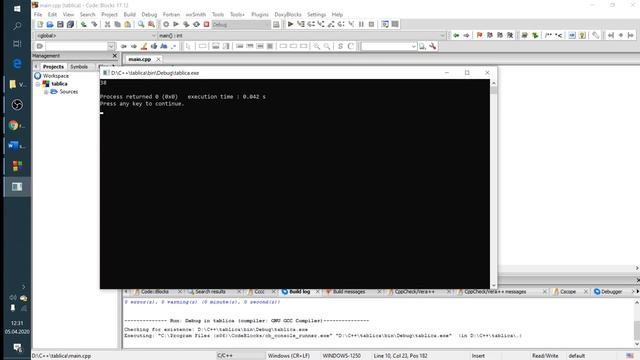Image resolution: width=640 pixels, height=360 pixels.
Task: Click the Open file toolbar icon
Action: tap(50, 24)
